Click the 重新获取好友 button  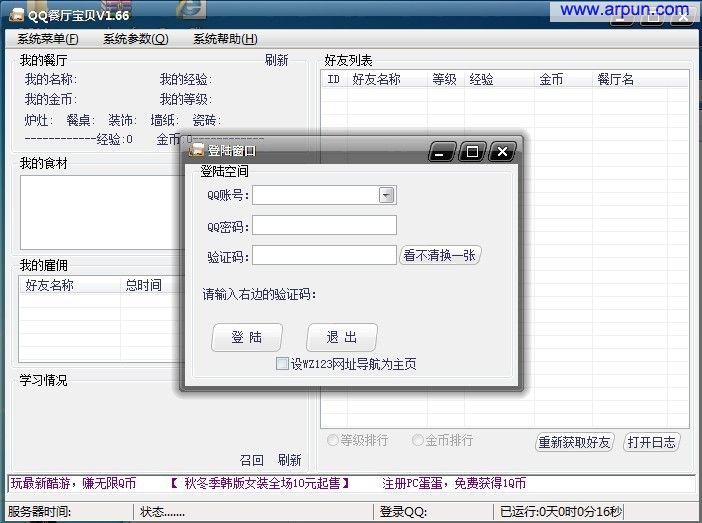click(574, 442)
